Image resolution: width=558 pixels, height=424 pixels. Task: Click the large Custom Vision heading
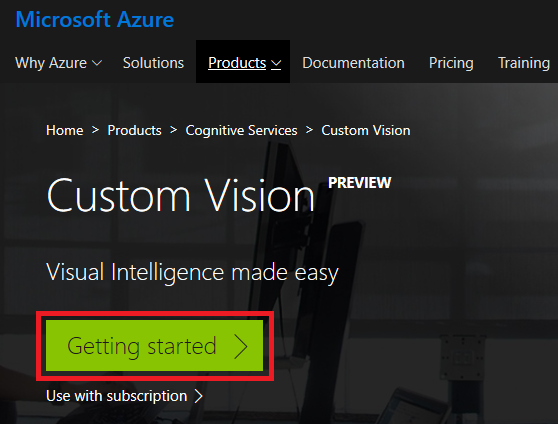(x=181, y=195)
